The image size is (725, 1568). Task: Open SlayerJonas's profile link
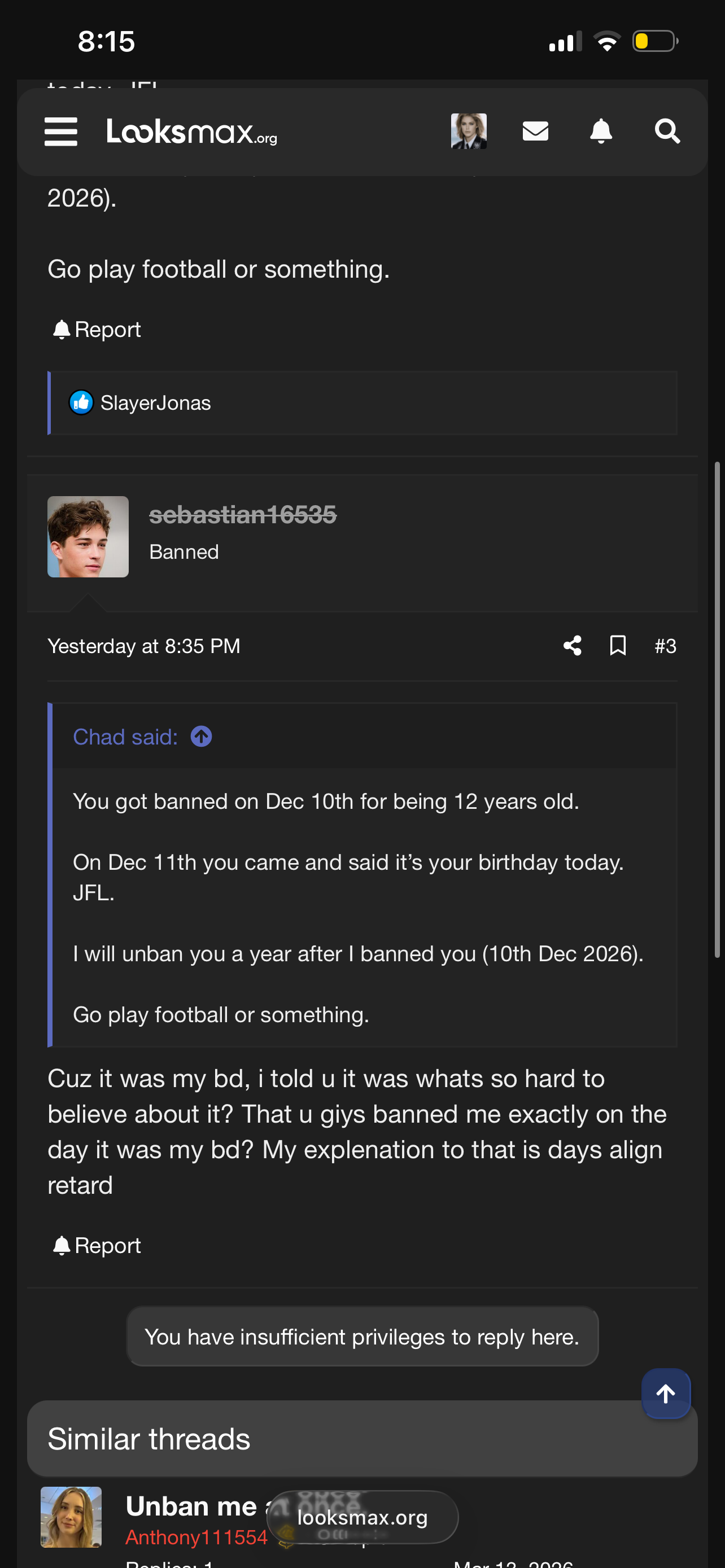point(155,403)
